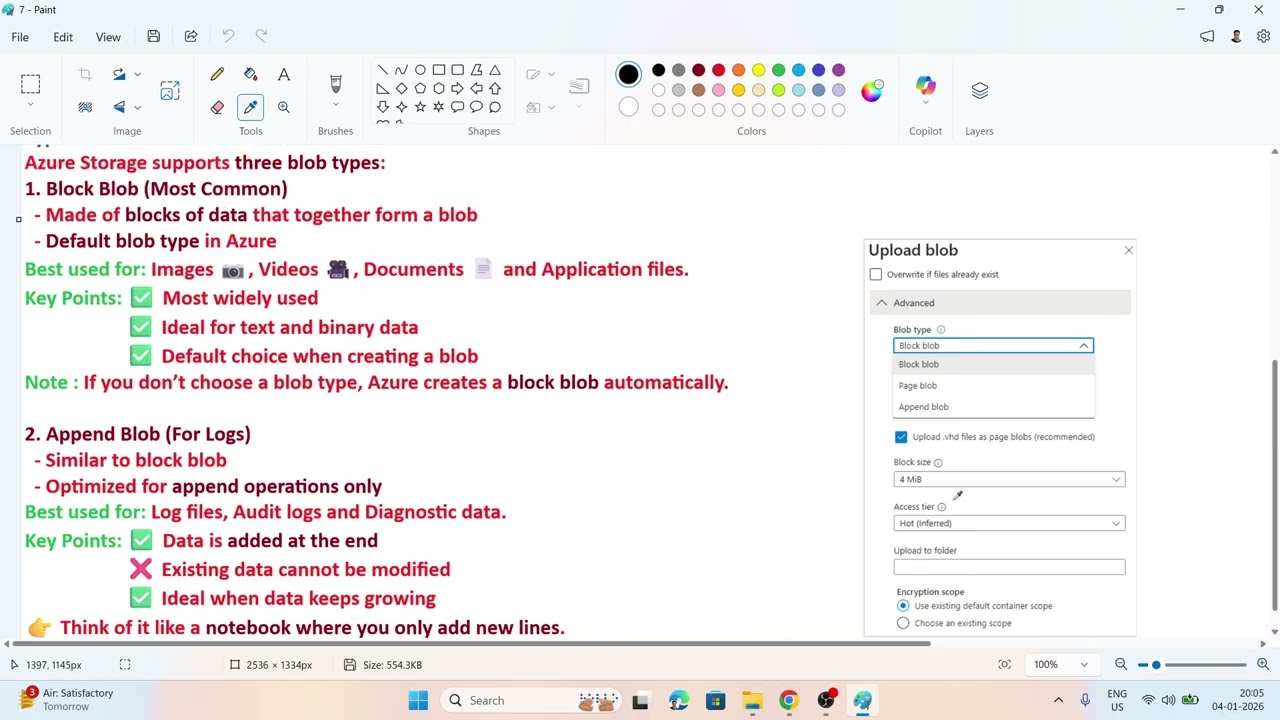Click the Redo arrow
The height and width of the screenshot is (720, 1280).
click(262, 37)
